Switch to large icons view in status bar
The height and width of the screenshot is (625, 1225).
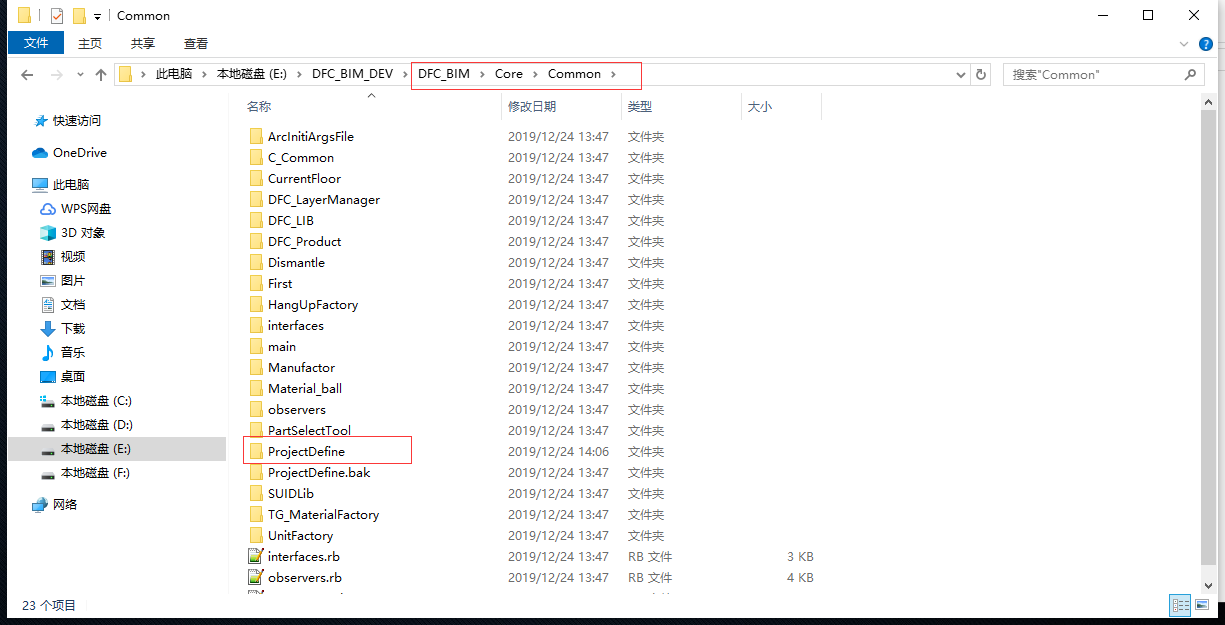click(x=1203, y=605)
